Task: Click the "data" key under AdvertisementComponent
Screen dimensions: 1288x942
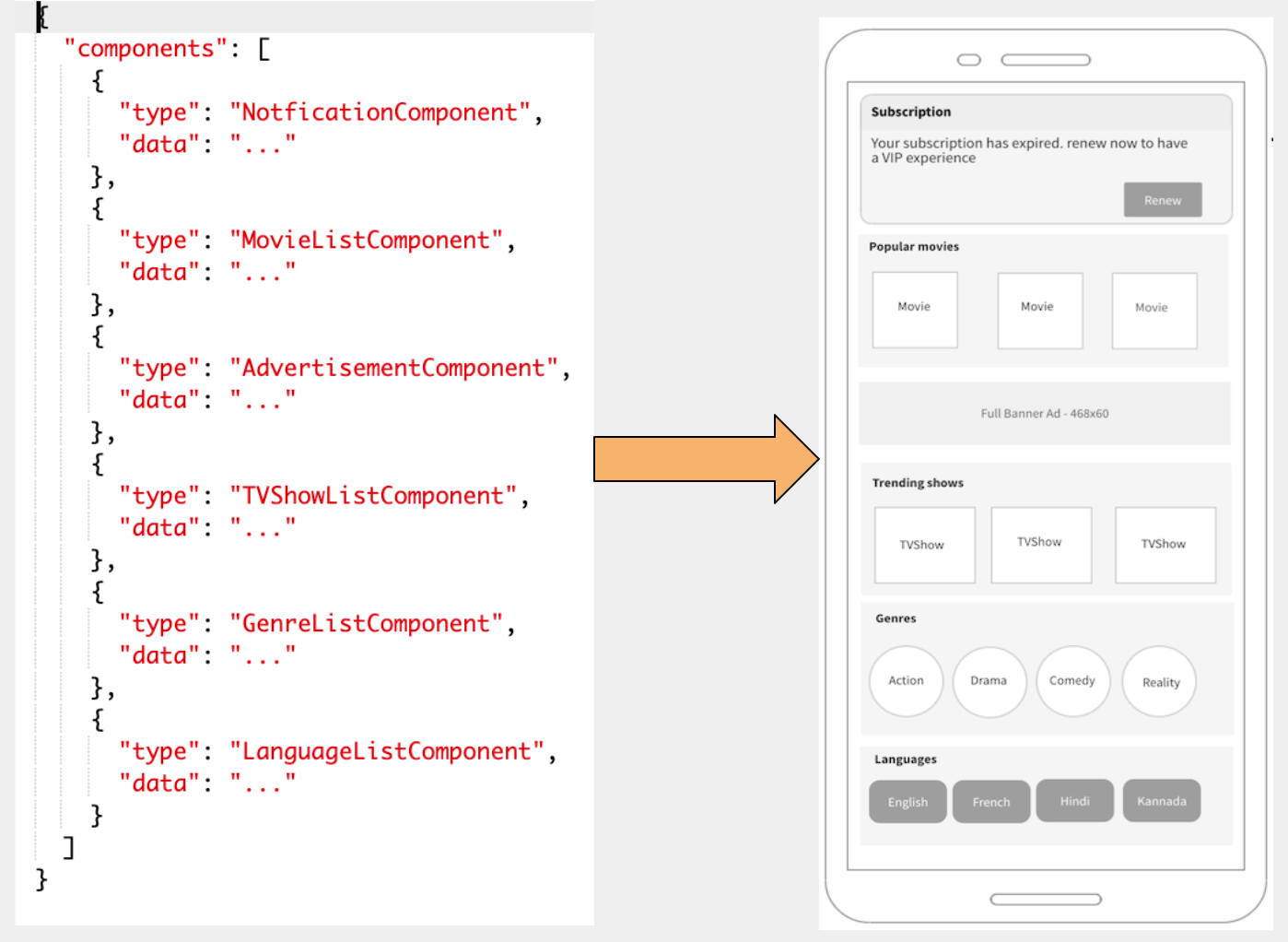Action: [159, 400]
